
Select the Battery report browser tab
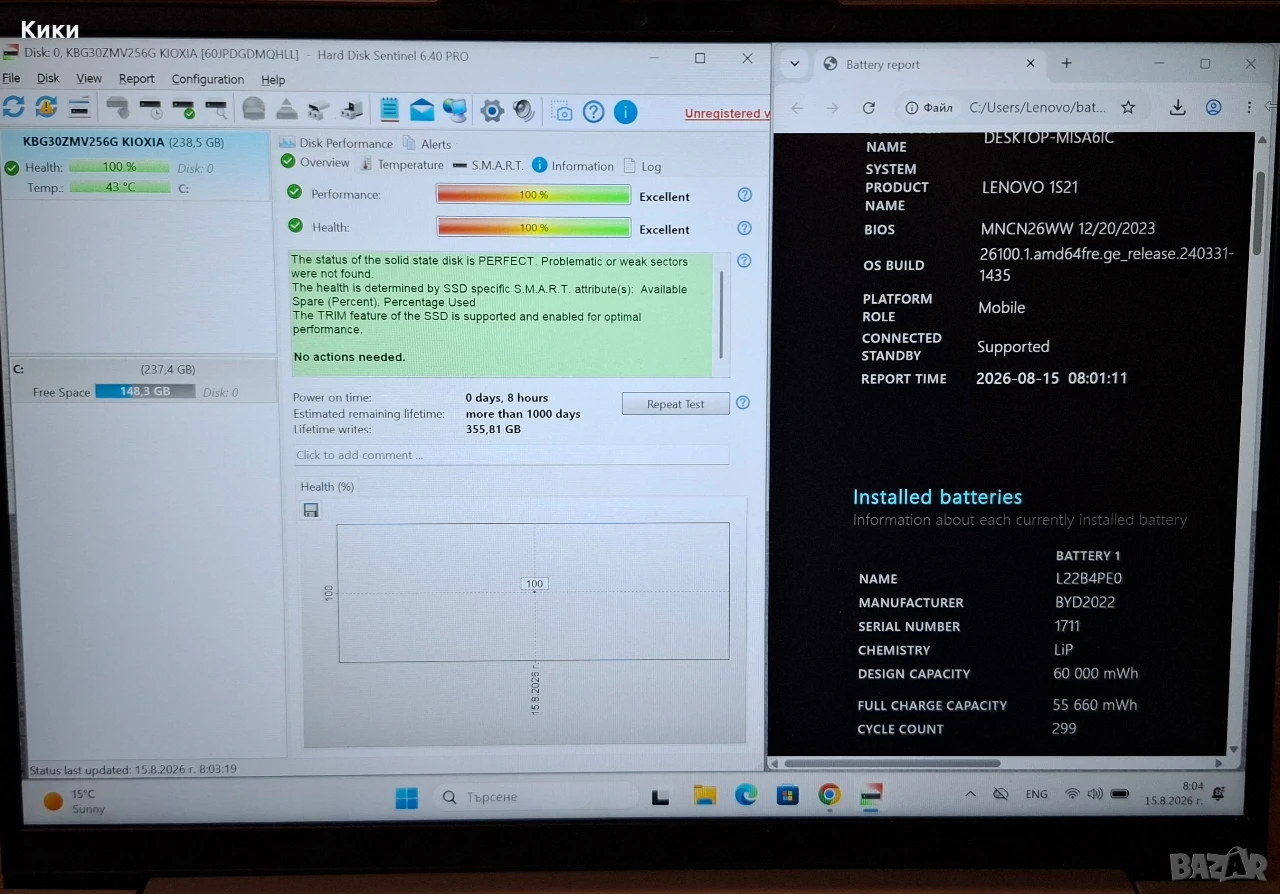click(930, 64)
